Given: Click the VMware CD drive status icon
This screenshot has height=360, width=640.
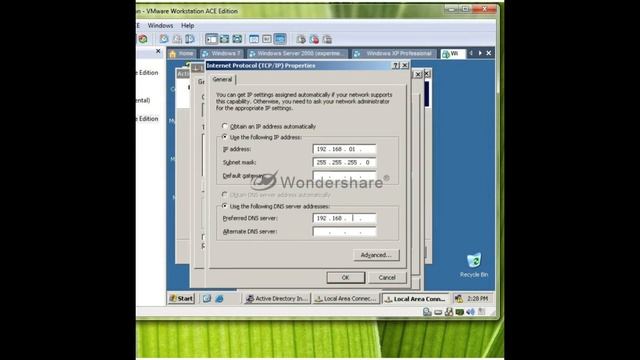Looking at the screenshot, I should coord(438,312).
